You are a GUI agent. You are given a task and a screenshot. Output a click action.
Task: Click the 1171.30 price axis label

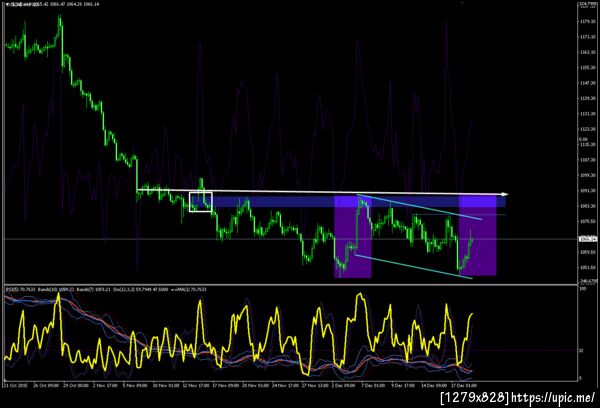pyautogui.click(x=587, y=37)
